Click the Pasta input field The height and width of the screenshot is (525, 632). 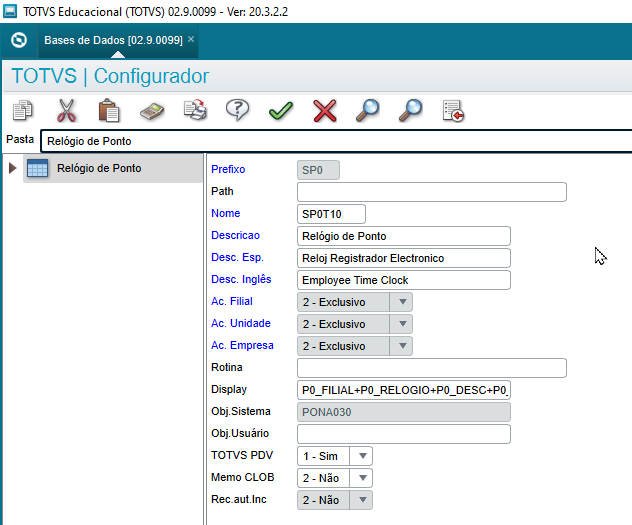pos(336,141)
